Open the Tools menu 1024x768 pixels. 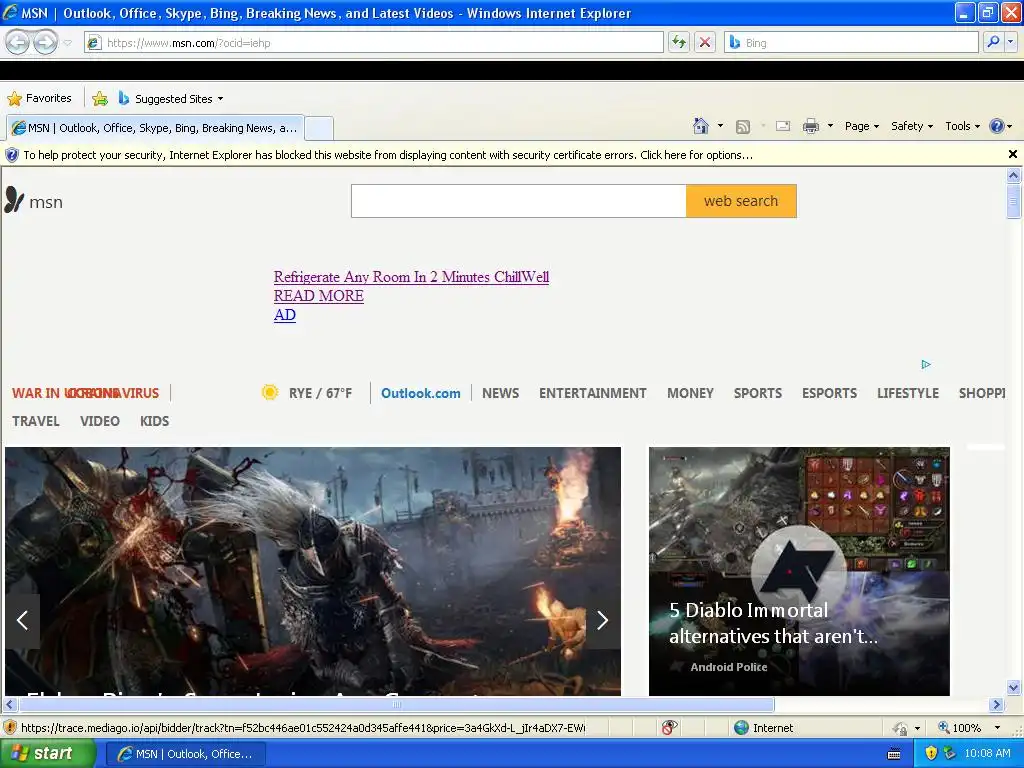(x=962, y=126)
